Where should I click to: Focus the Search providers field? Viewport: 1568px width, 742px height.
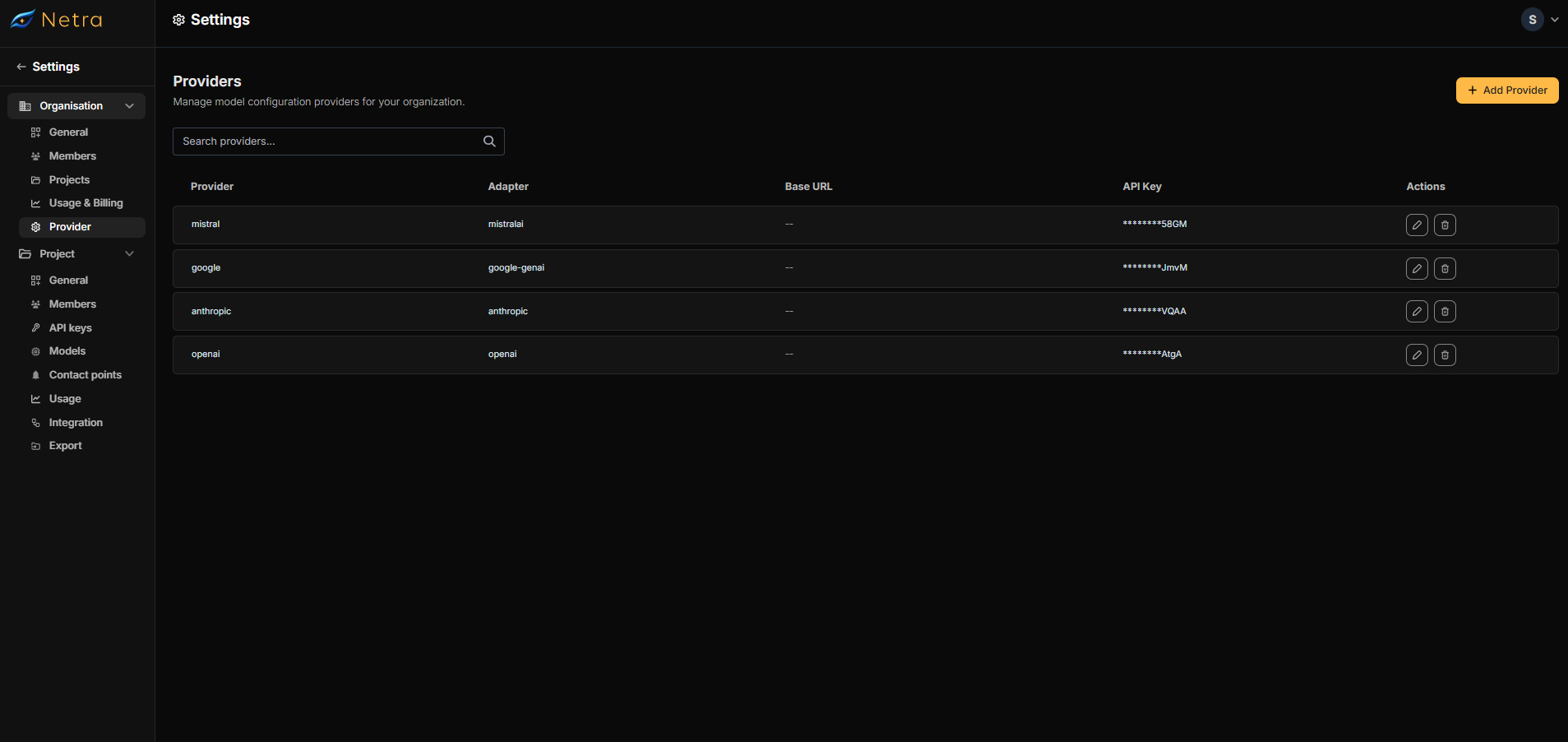[338, 141]
